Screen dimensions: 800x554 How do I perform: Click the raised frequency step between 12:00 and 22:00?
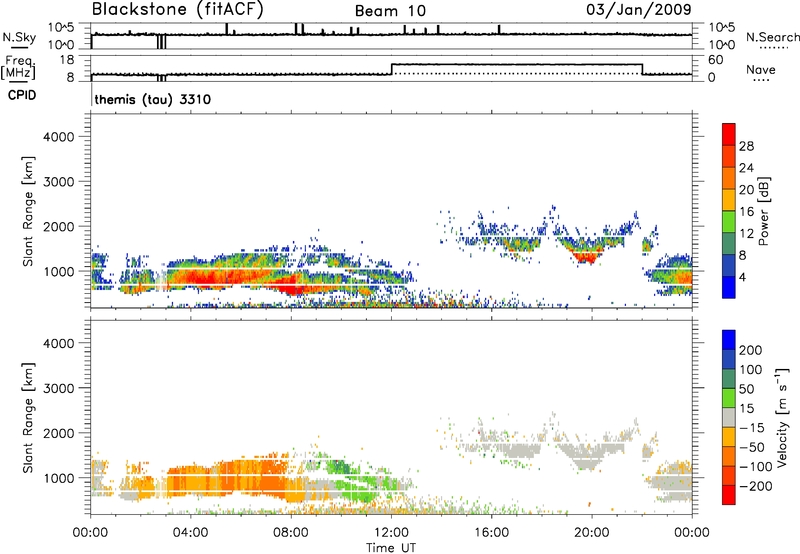coord(516,64)
